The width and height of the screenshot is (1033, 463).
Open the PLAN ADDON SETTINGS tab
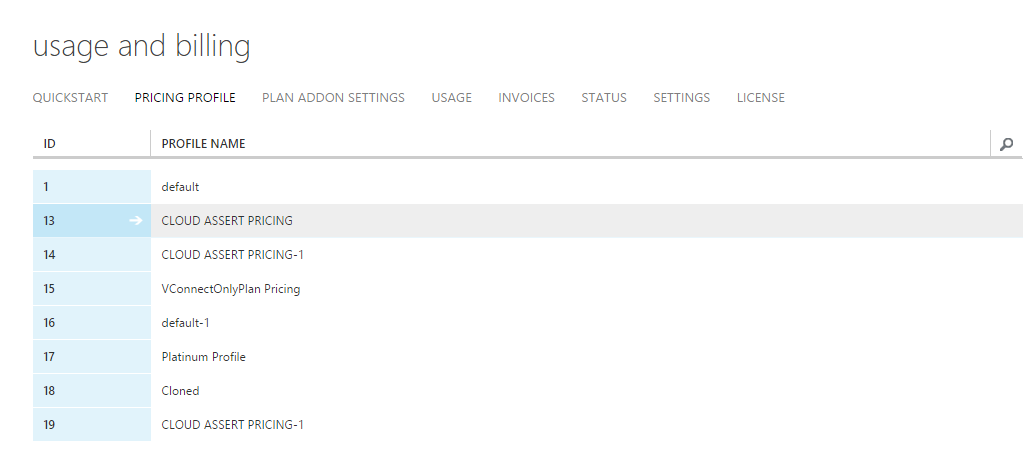click(x=333, y=97)
